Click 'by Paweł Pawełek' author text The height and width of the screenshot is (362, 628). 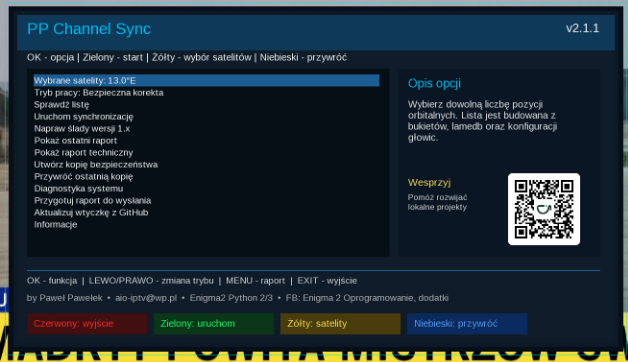(64, 298)
